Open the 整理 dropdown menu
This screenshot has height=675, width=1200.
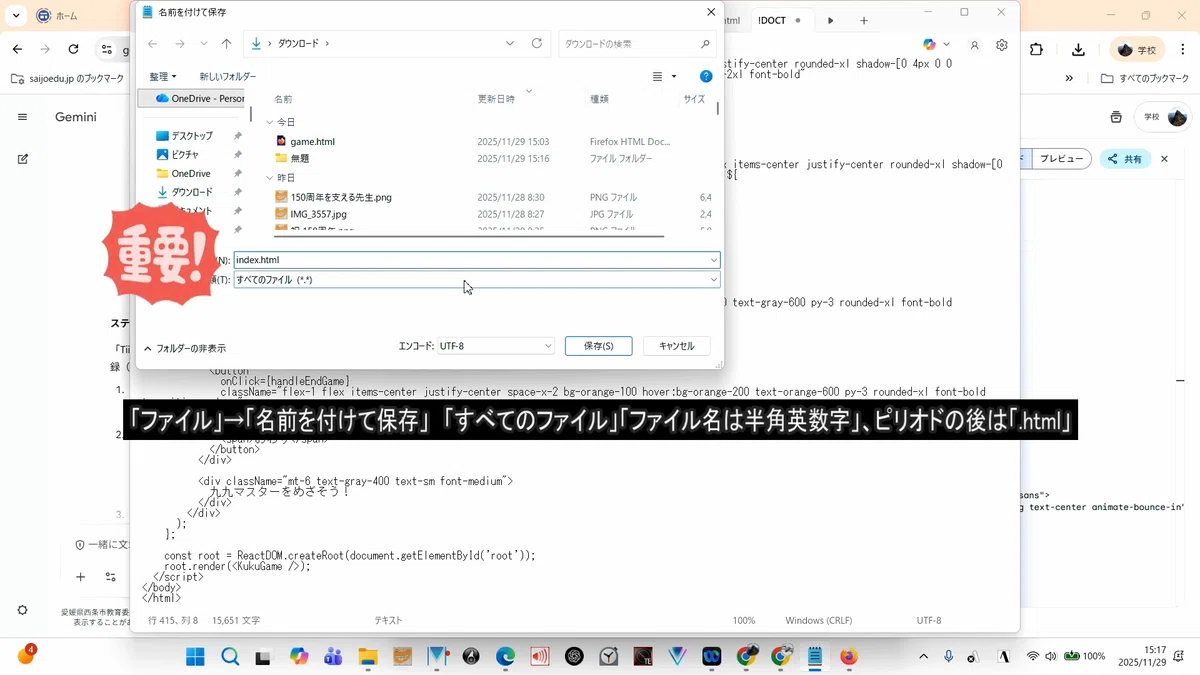pos(162,76)
